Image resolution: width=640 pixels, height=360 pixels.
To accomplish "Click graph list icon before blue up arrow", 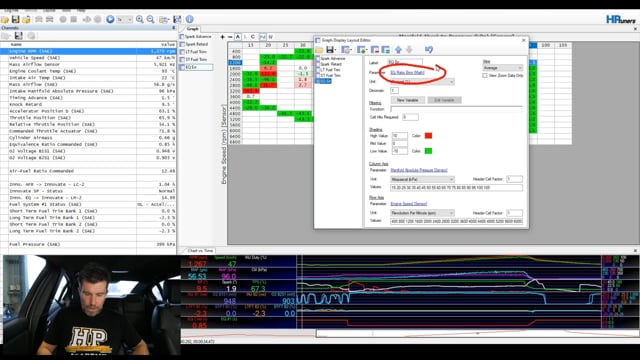I will 385,50.
